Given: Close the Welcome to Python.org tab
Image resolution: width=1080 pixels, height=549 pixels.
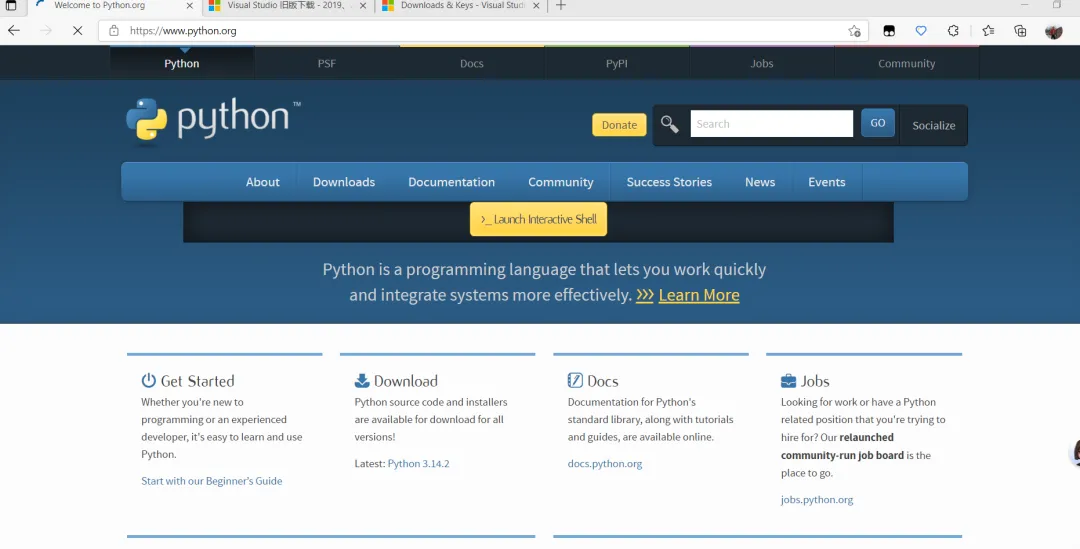Looking at the screenshot, I should (189, 6).
